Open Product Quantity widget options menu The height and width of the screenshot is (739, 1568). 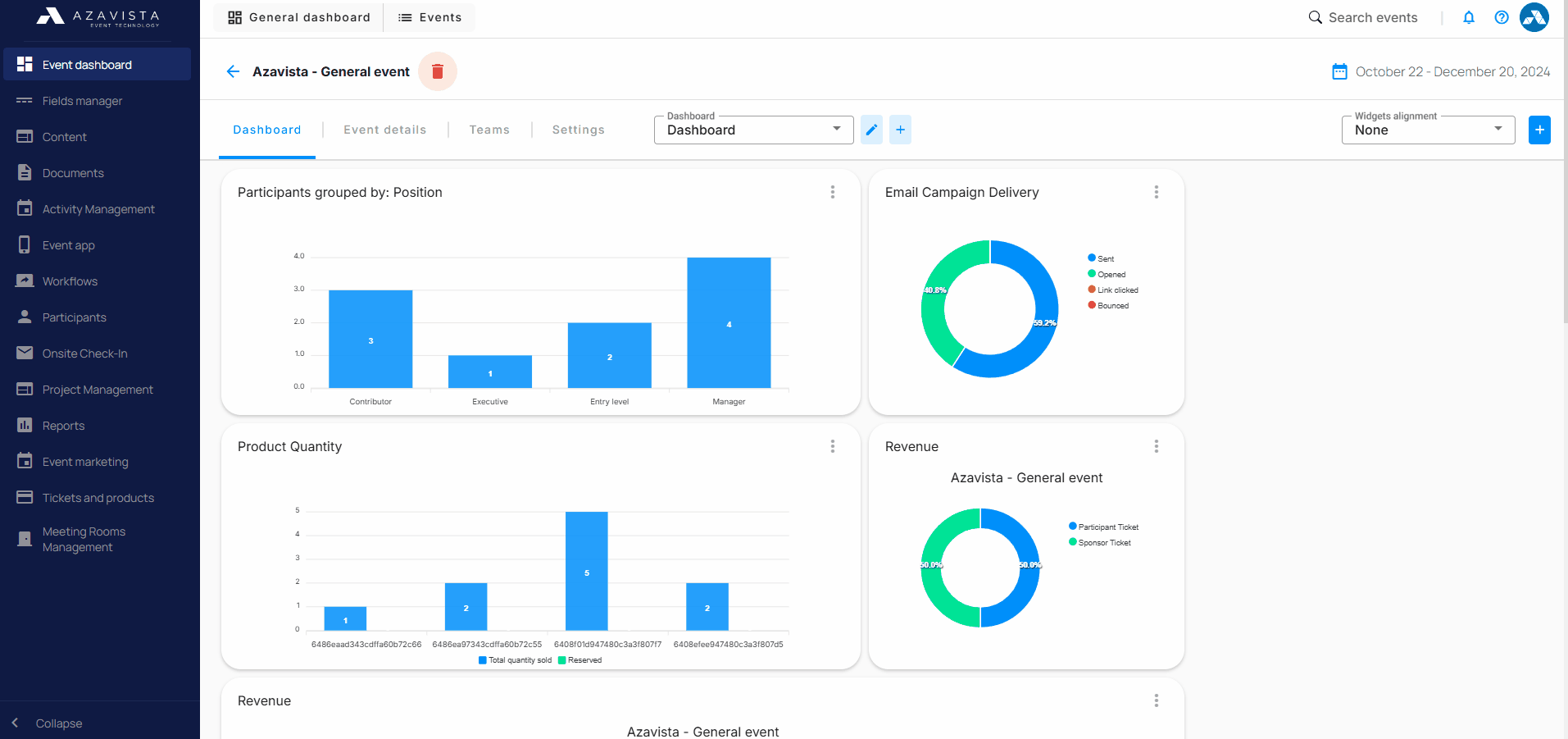point(833,446)
